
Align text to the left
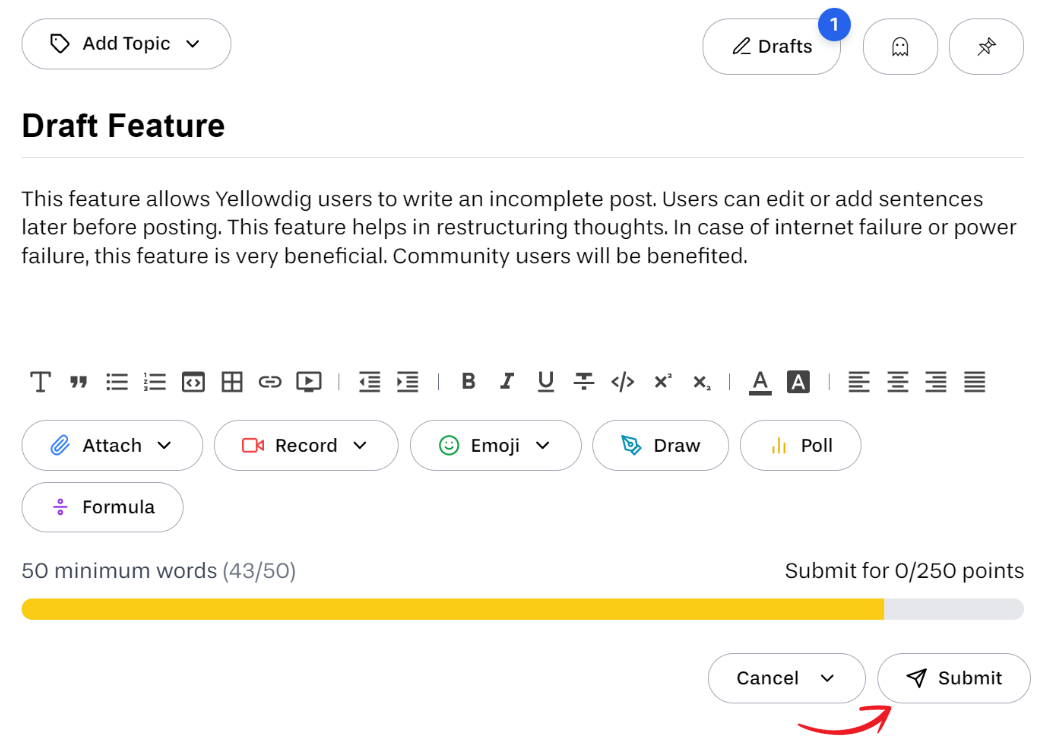pos(859,382)
